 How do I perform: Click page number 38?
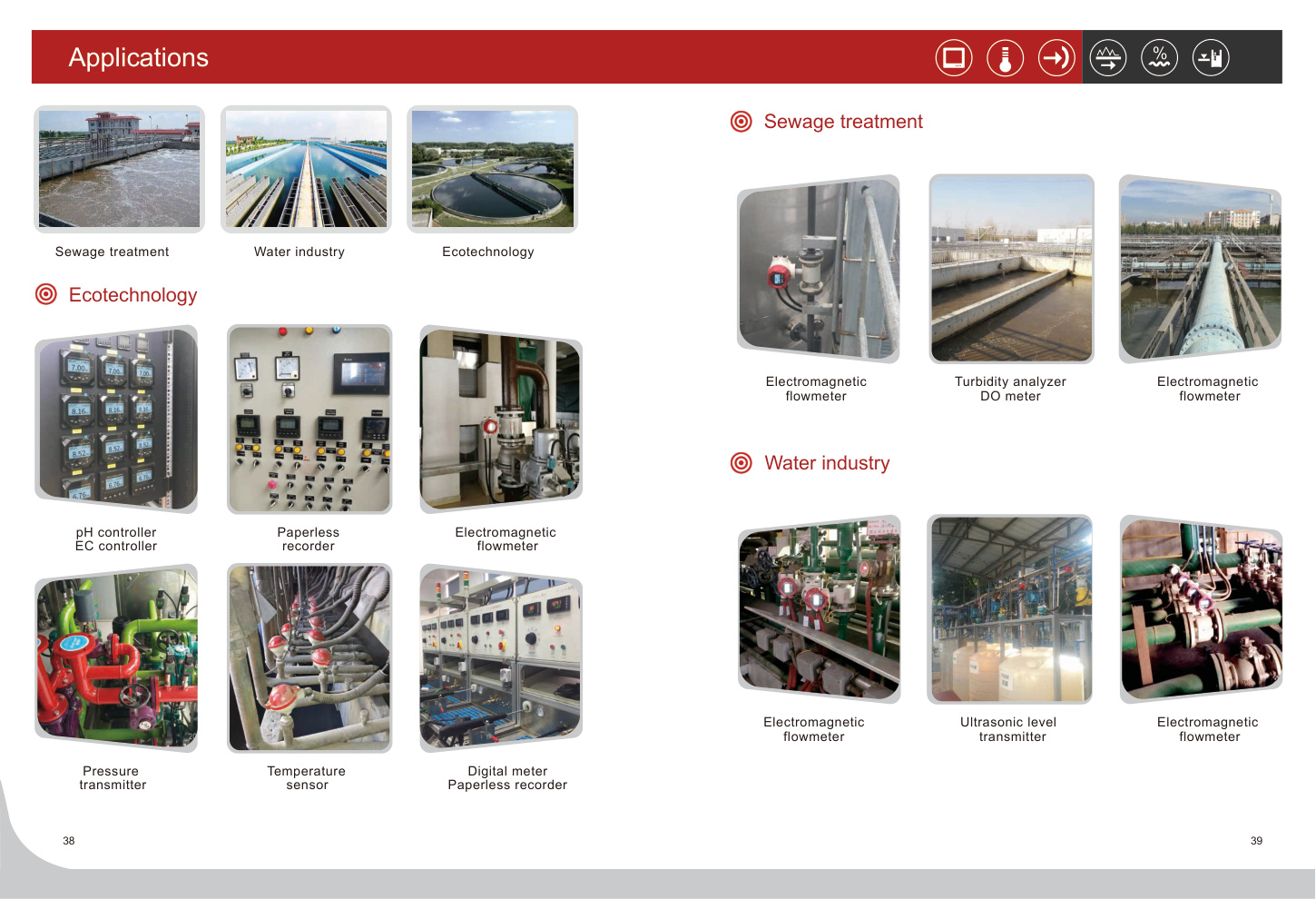[x=69, y=841]
